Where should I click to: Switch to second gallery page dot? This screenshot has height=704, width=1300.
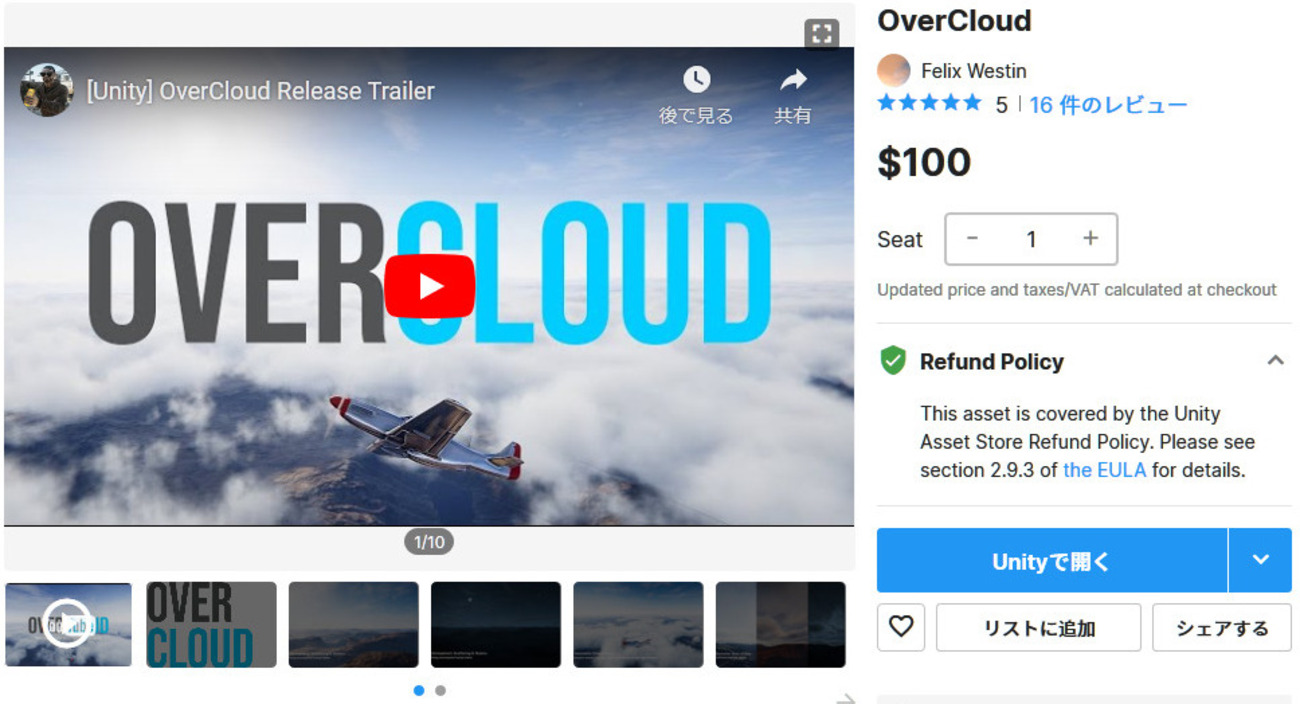(440, 690)
